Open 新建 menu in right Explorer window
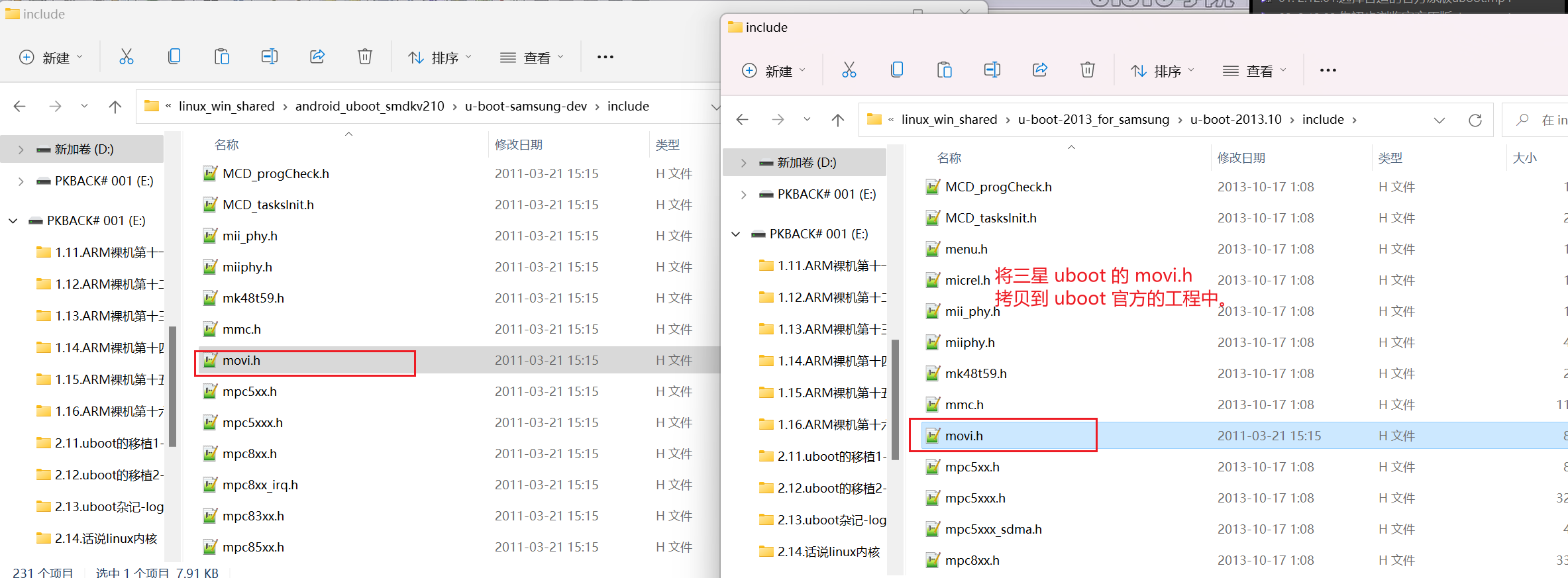 click(774, 71)
